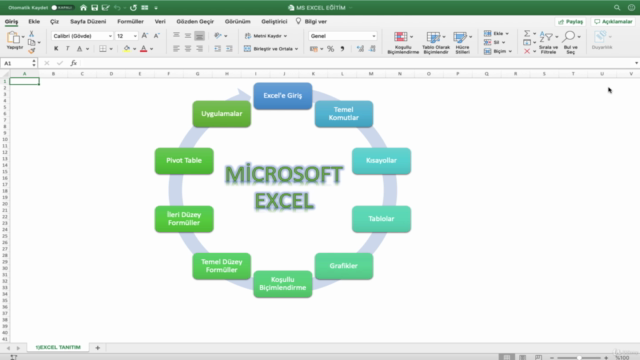Toggle top vertical alignment
Screen dimensions: 640x360
tap(176, 36)
